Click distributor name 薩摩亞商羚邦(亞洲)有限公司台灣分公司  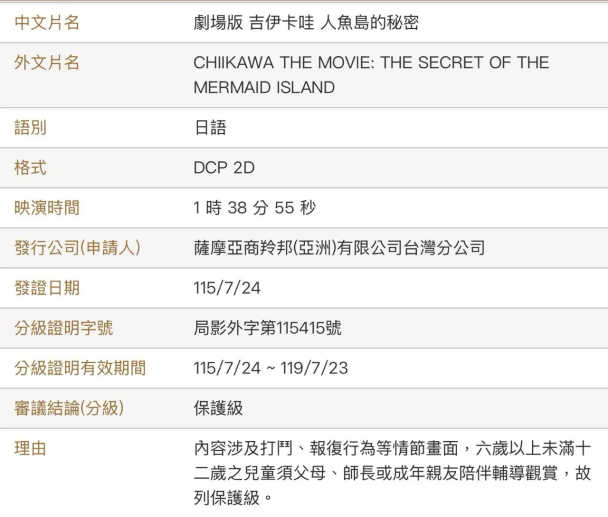pos(339,247)
